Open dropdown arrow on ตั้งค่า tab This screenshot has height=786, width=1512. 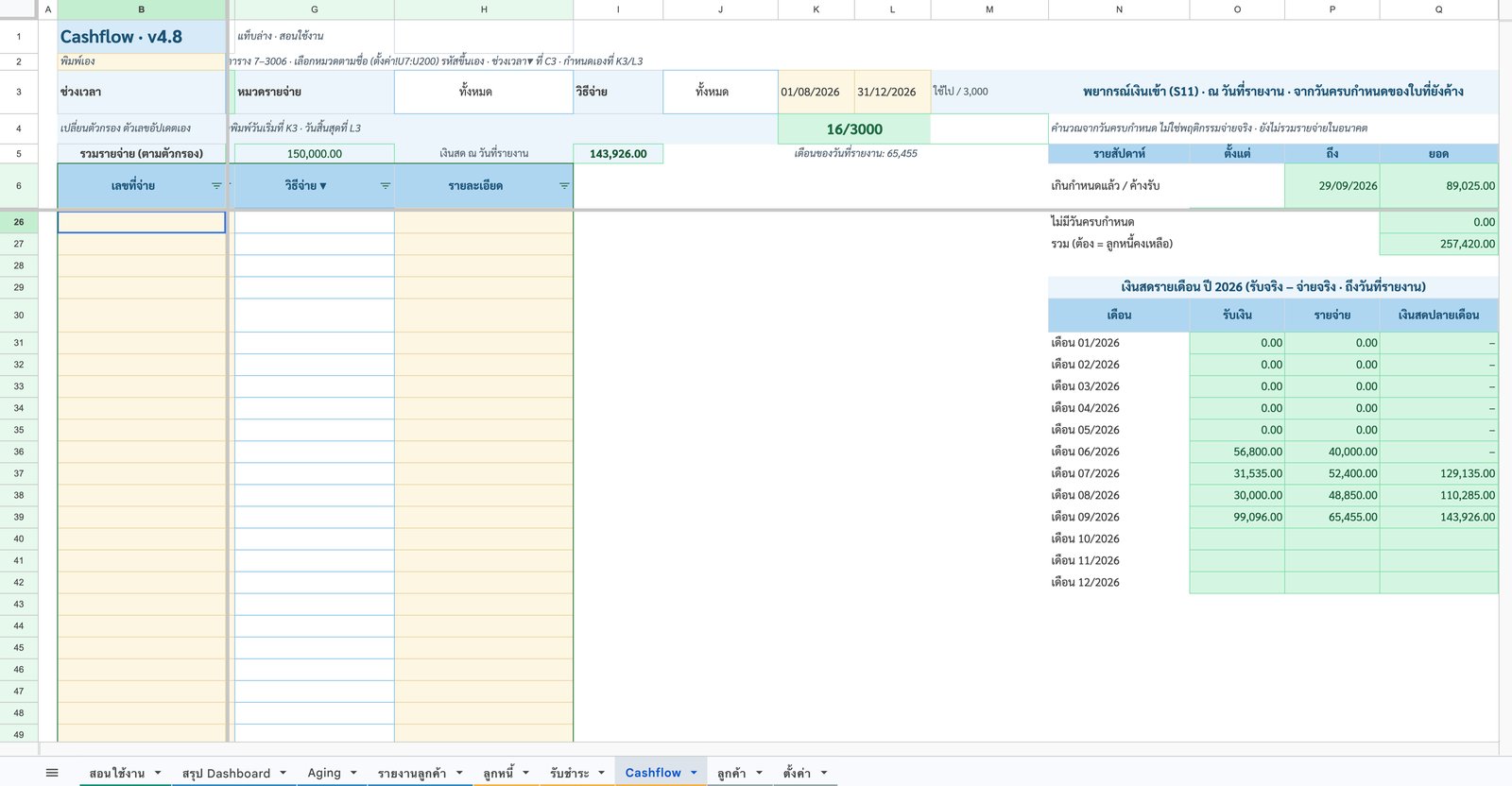click(x=824, y=773)
